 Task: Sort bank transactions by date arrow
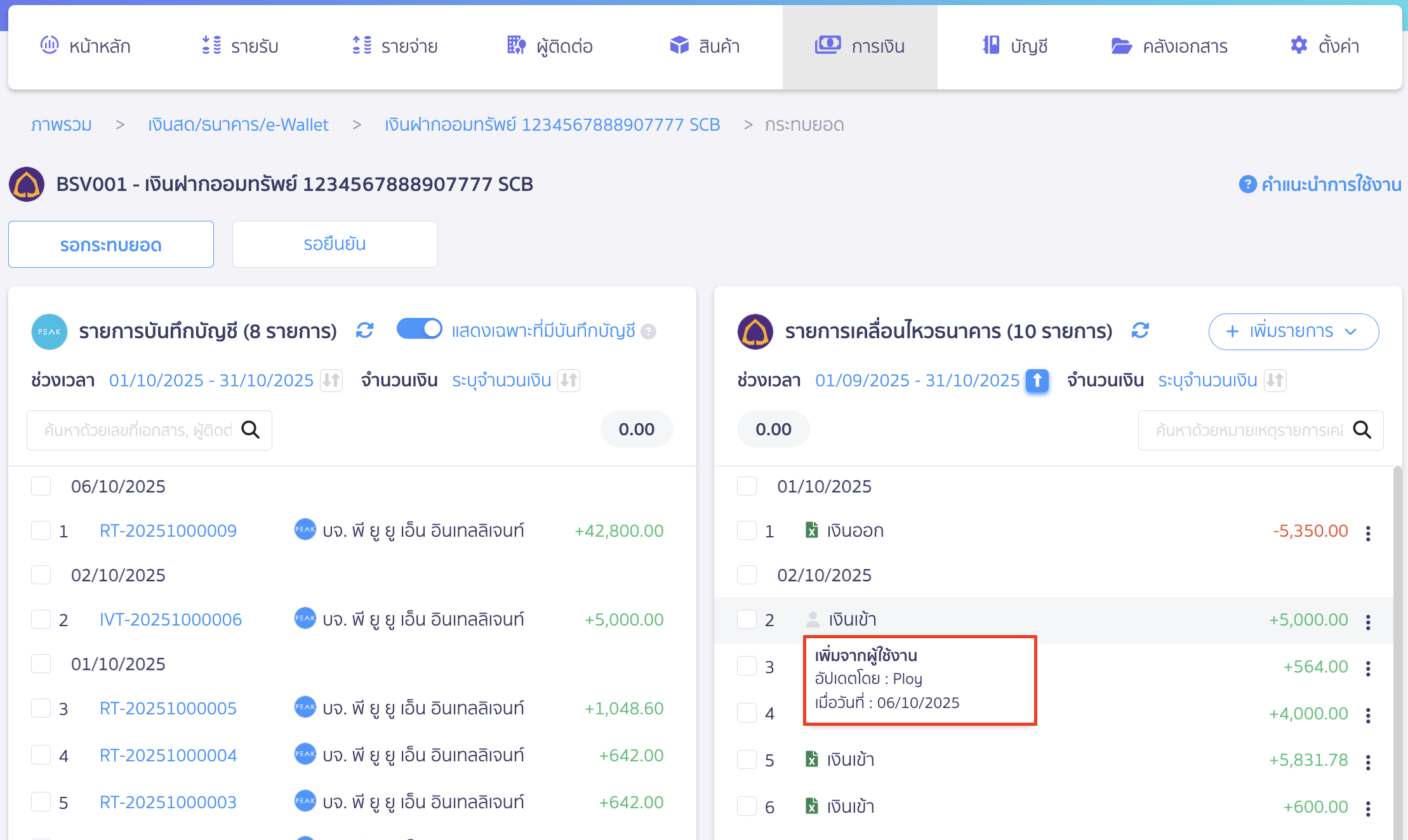1037,381
